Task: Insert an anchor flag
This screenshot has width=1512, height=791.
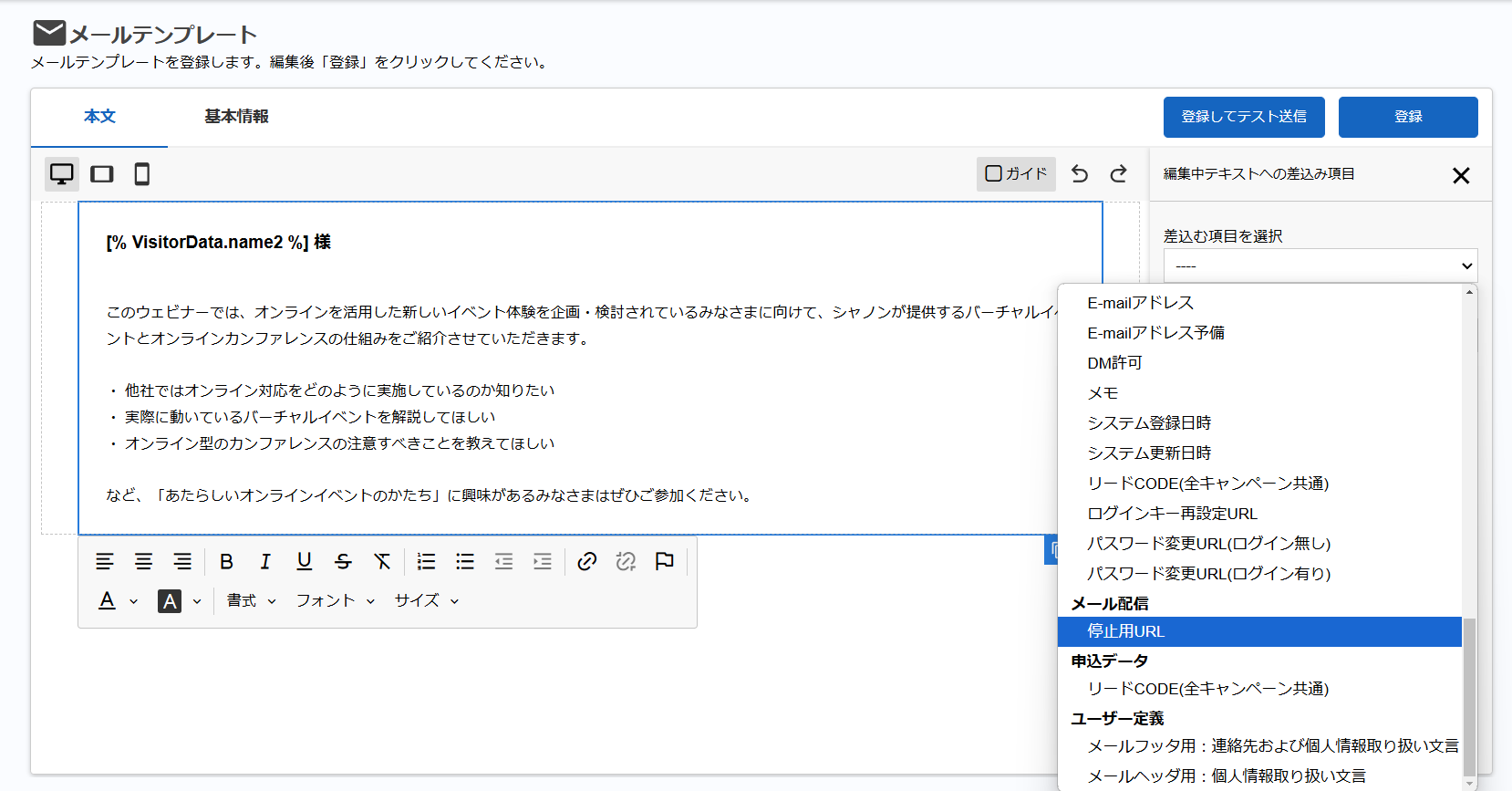Action: [x=665, y=562]
